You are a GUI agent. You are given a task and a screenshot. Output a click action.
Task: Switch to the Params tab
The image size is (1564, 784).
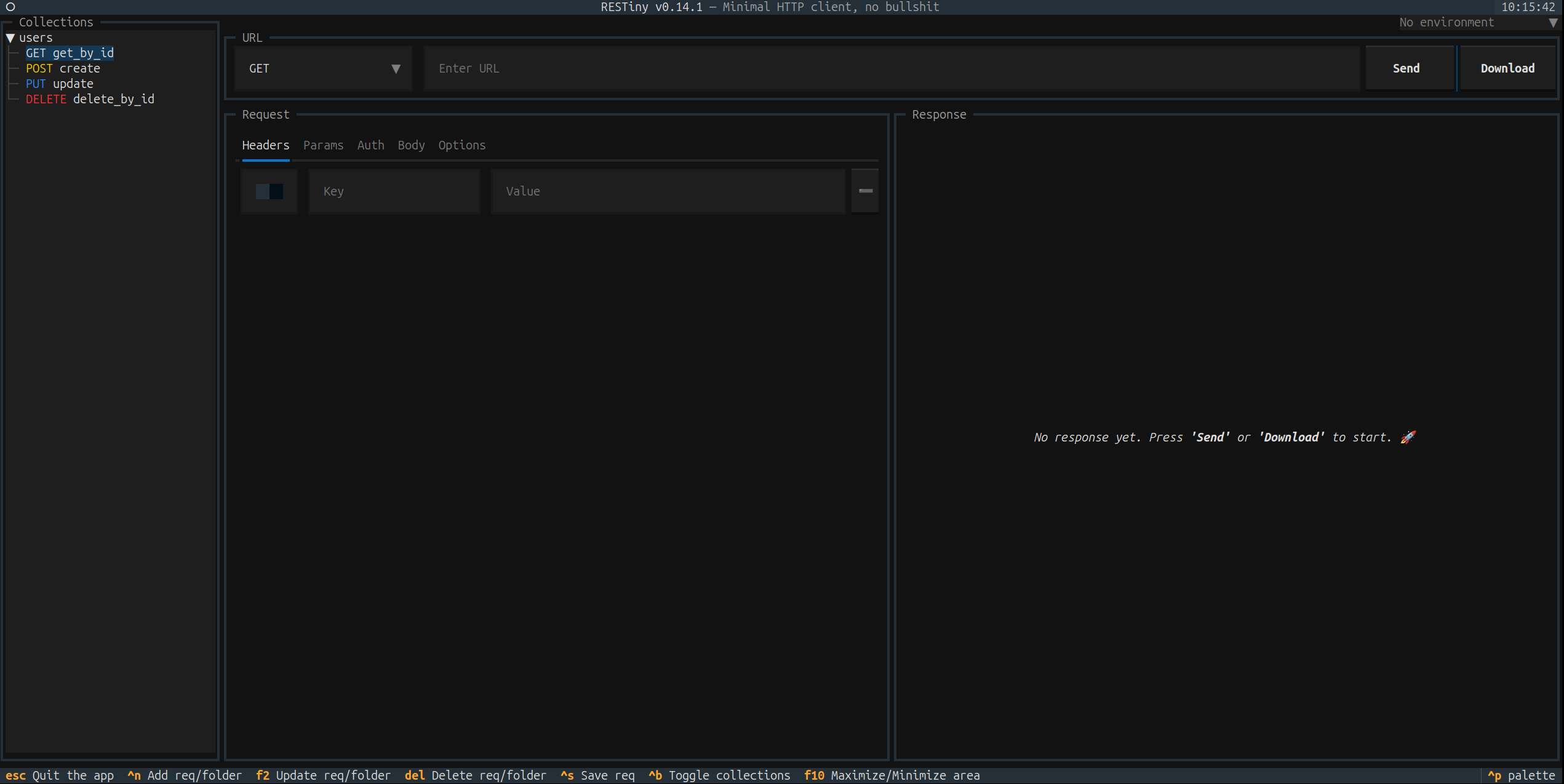pos(323,145)
